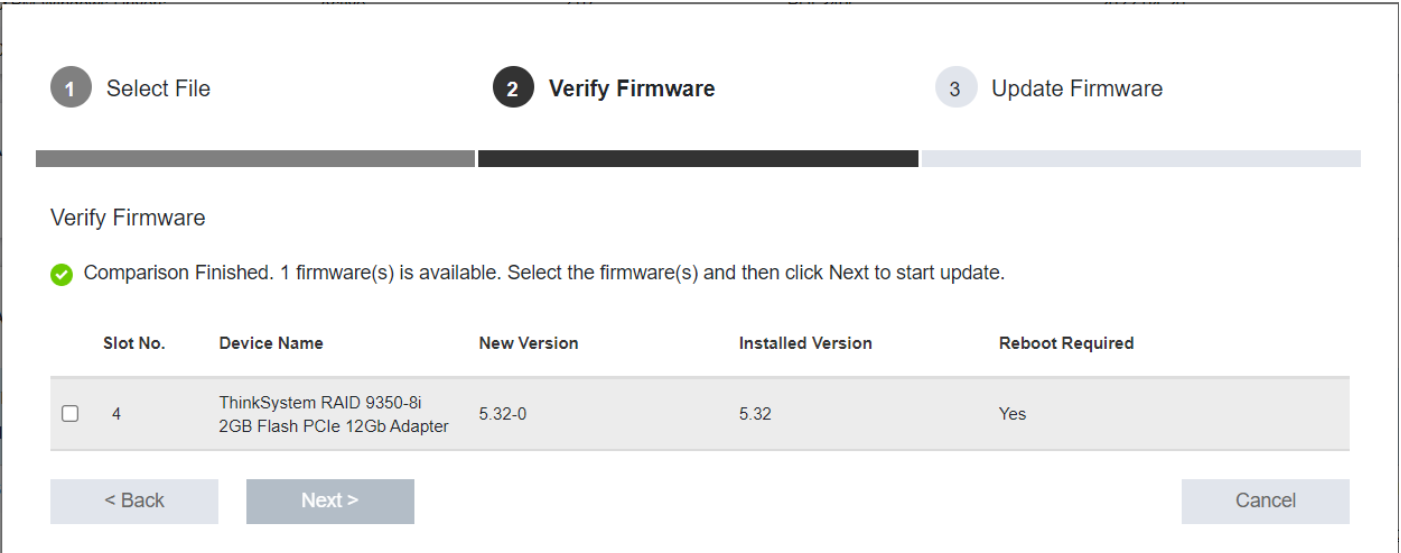Click the Back button
The height and width of the screenshot is (553, 1401).
pos(134,501)
